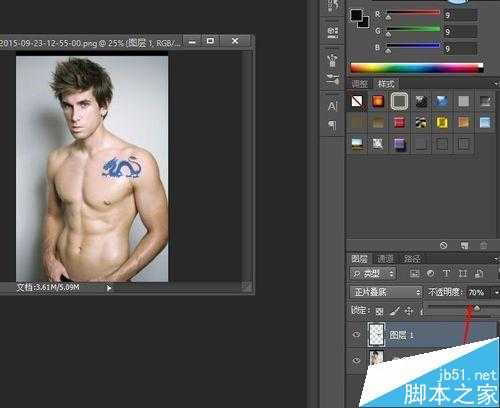The image size is (500, 408).
Task: Toggle lock transparent pixels option
Action: point(379,311)
